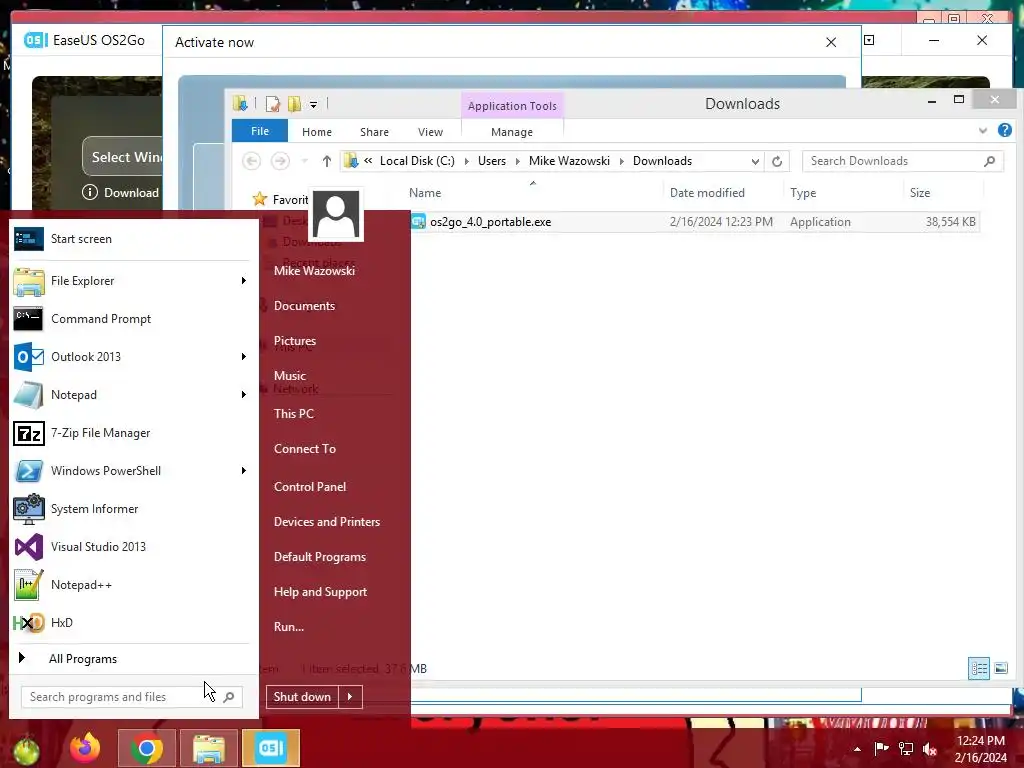
Task: Click New Folder icon in quick access toolbar
Action: (x=295, y=104)
